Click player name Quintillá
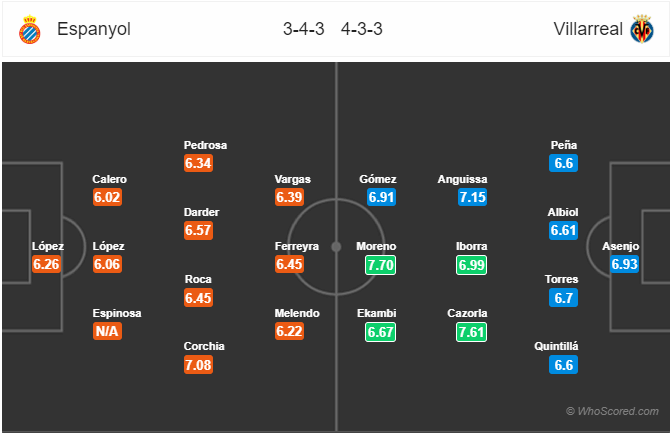 [556, 346]
